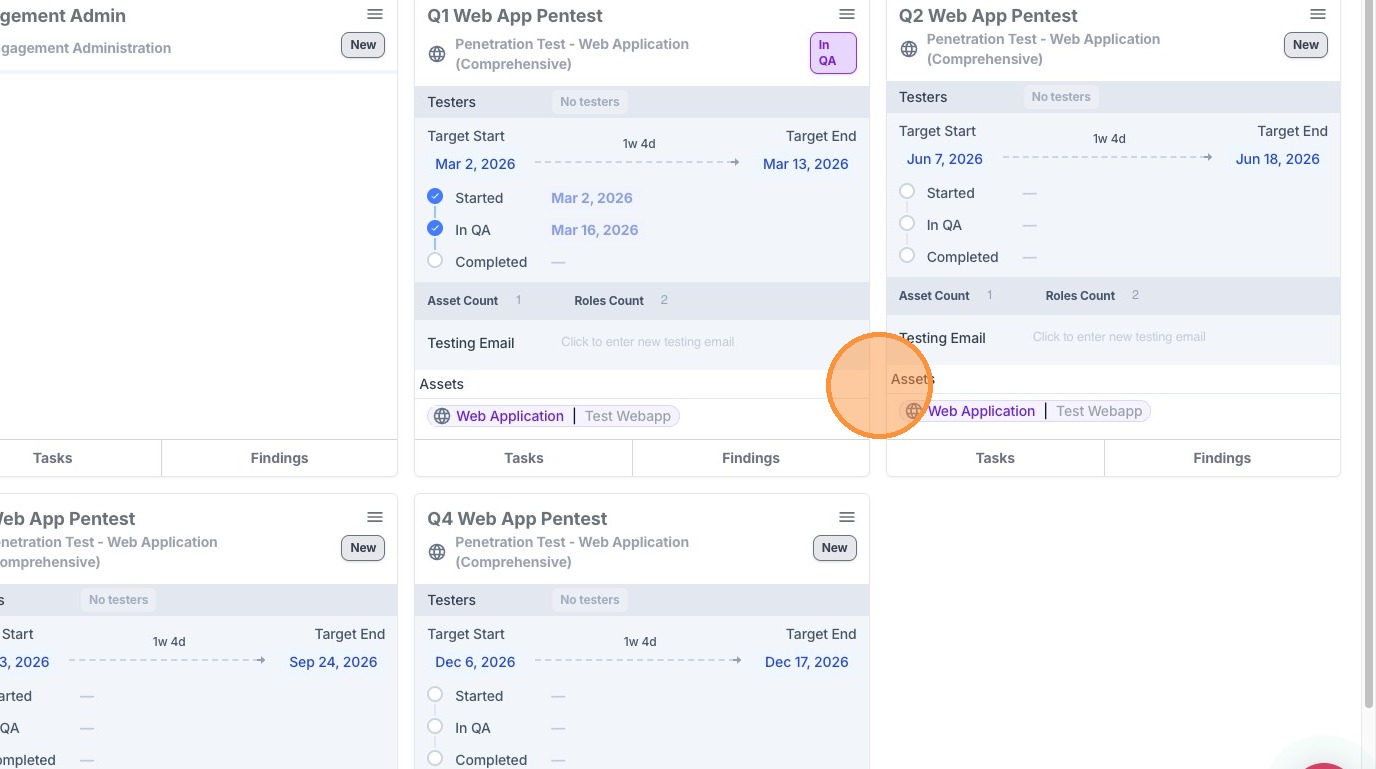Open Engagement Admin card hamburger menu
Viewport: 1376px width, 769px height.
[375, 14]
